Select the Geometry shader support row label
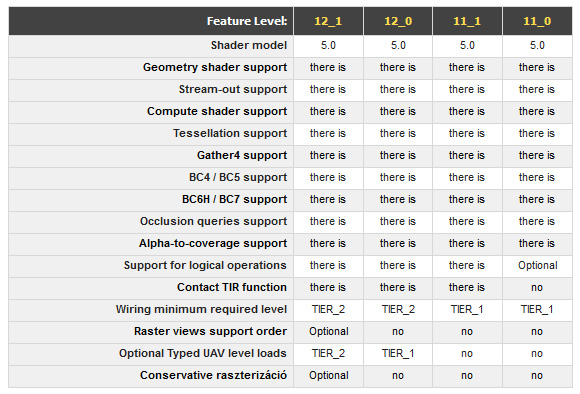Viewport: 580px width, 394px height. (x=215, y=67)
